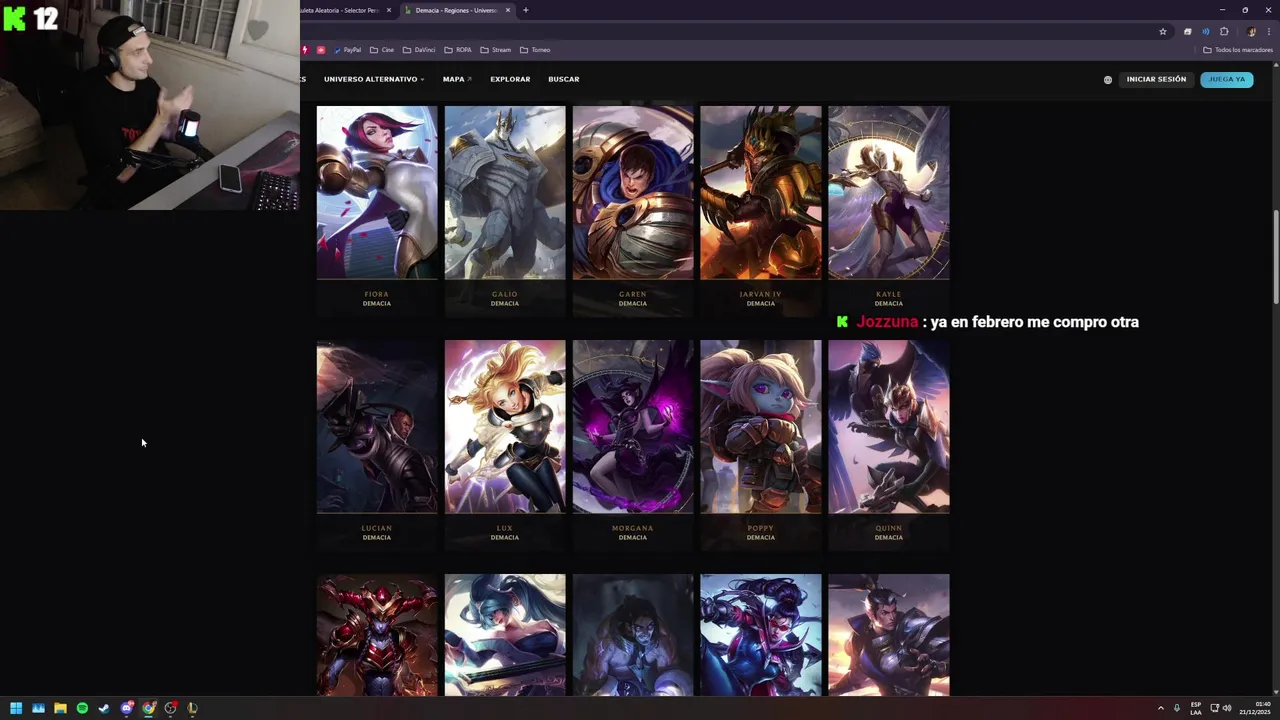Open Spotify from the taskbar
The width and height of the screenshot is (1280, 720).
[82, 708]
